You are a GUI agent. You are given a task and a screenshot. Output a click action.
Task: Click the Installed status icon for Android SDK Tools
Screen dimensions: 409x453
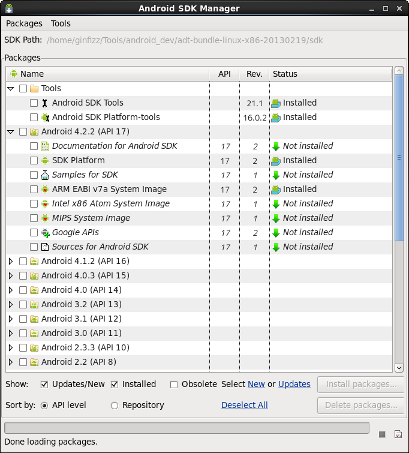pyautogui.click(x=276, y=103)
